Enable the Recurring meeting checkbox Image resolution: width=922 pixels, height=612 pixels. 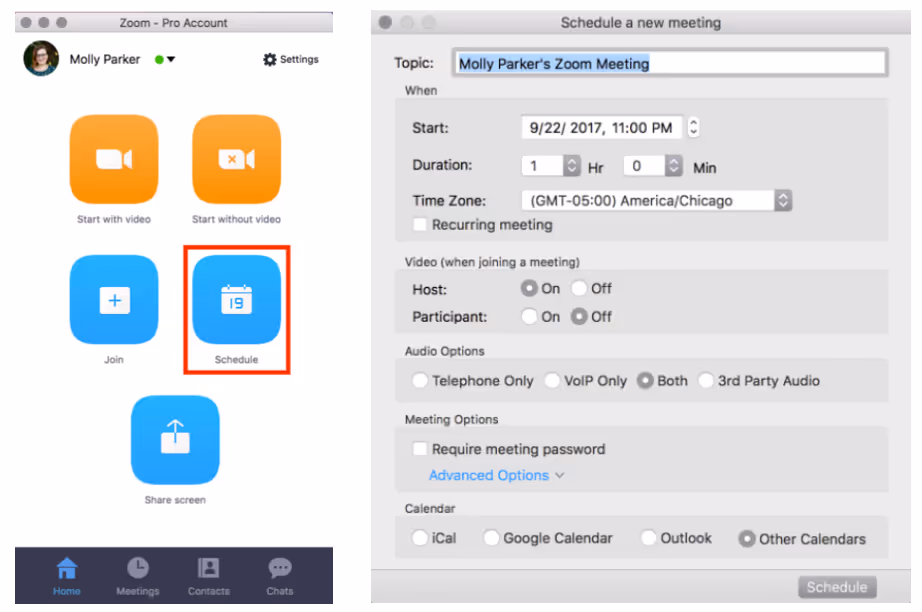[x=420, y=225]
